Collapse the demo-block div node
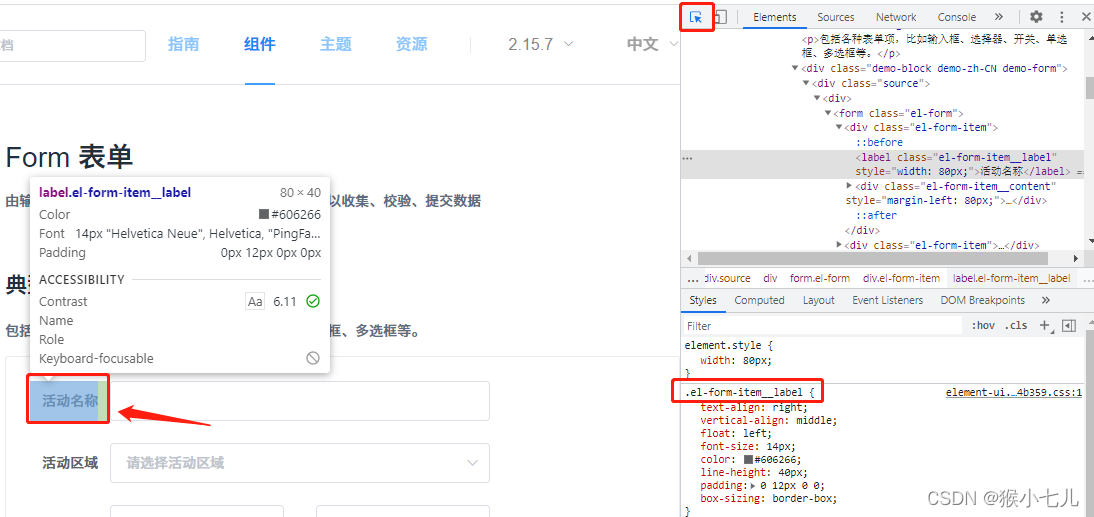Viewport: 1094px width, 517px height. 795,68
